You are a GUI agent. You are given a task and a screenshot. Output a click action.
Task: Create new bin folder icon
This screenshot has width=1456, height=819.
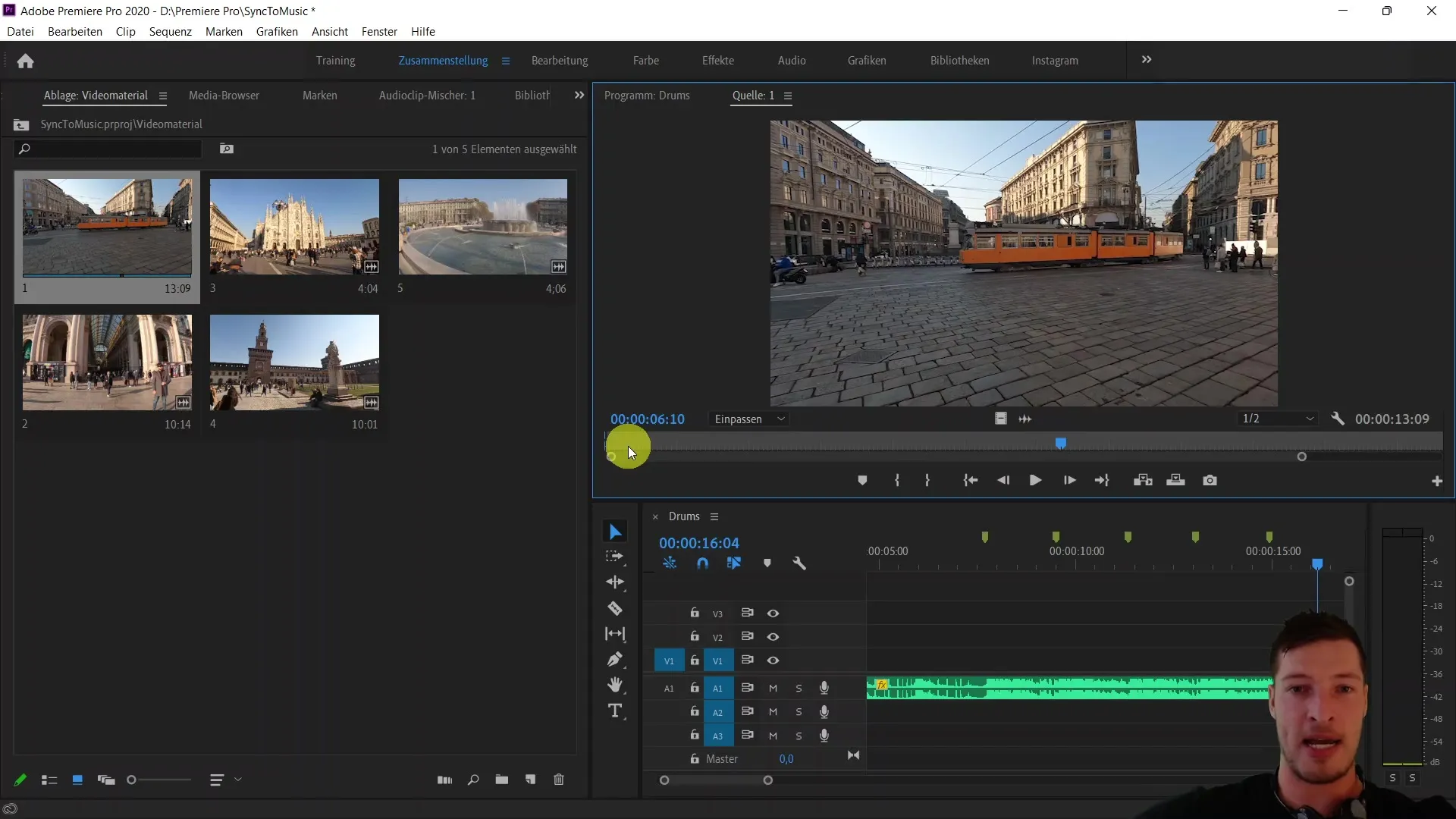pyautogui.click(x=501, y=780)
